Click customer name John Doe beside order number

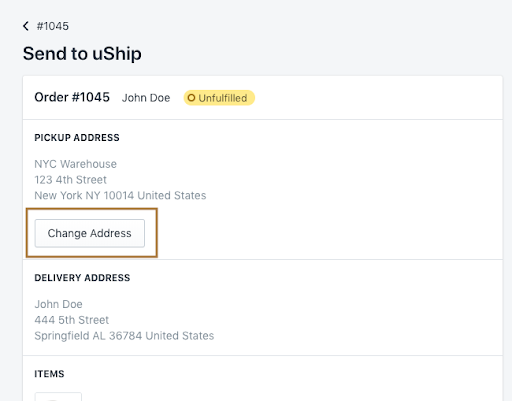tap(146, 98)
